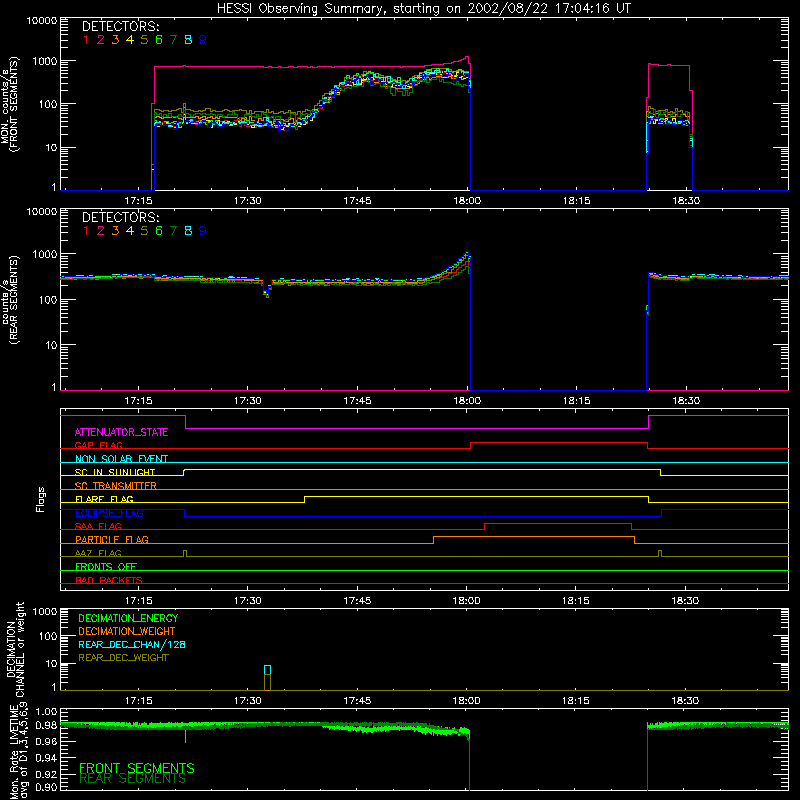Click the vertical Flags axis label

(x=41, y=499)
